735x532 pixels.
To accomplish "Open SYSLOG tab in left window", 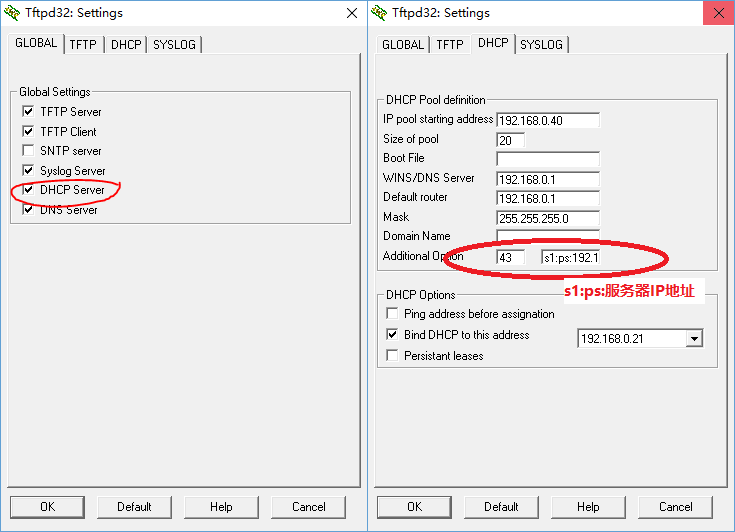I will point(174,45).
